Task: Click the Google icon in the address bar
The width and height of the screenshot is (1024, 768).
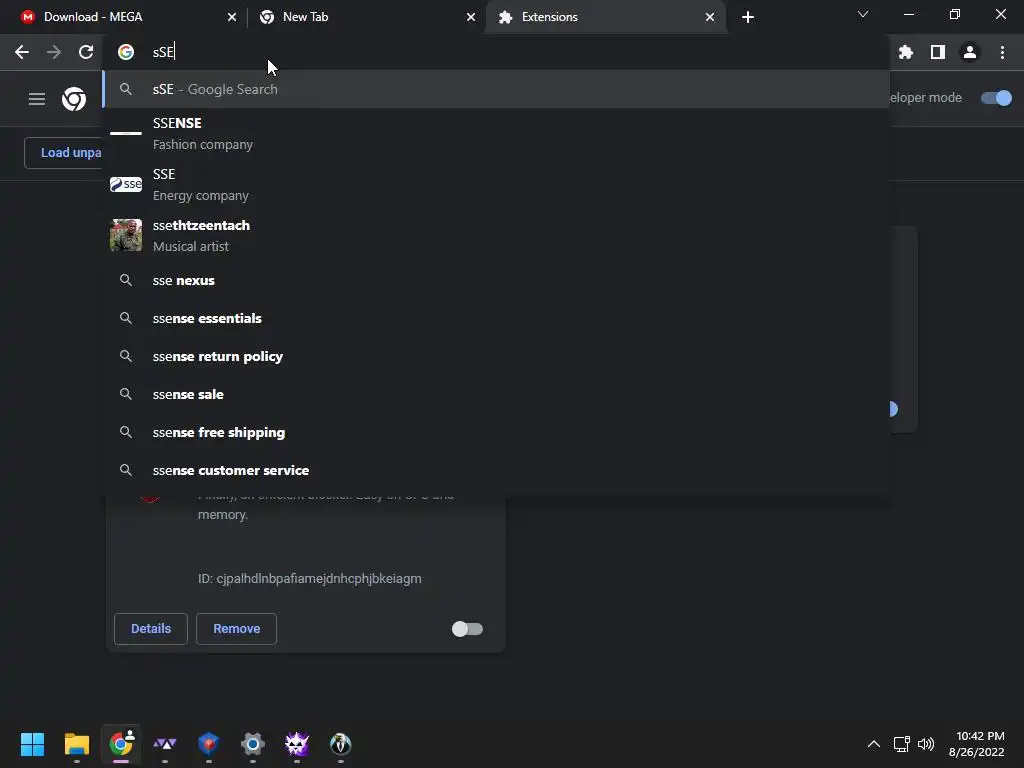Action: [x=126, y=52]
